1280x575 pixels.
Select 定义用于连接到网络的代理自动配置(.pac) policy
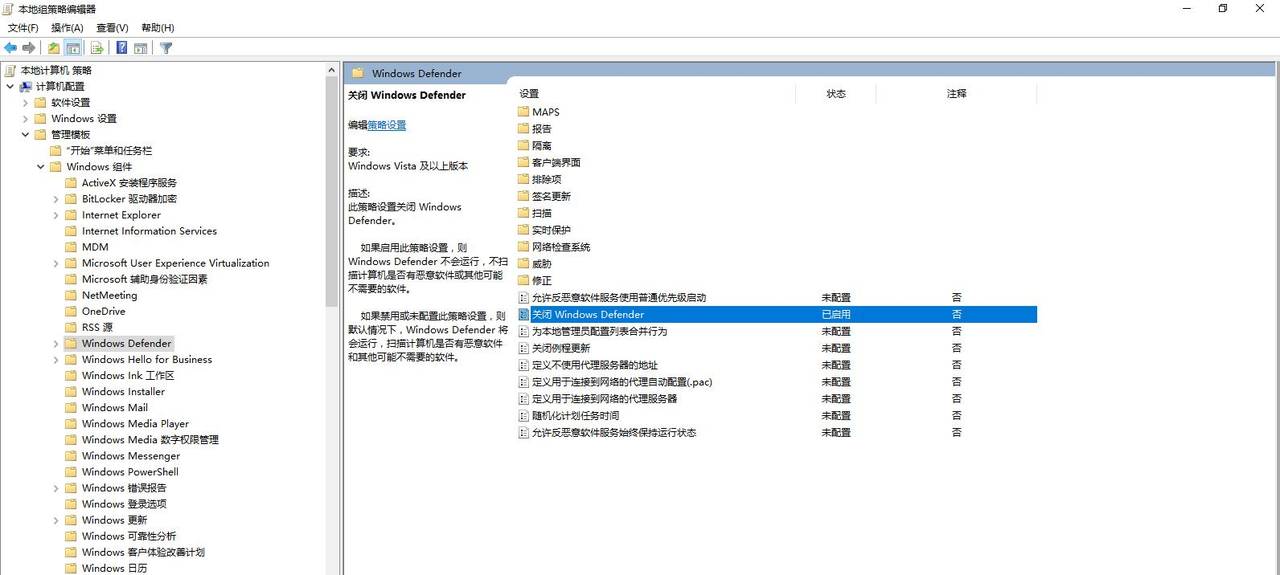(622, 382)
